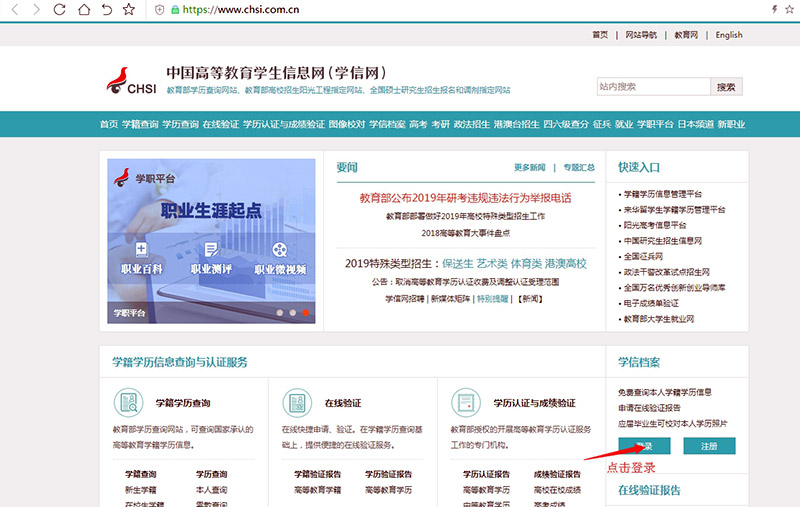Open 2018高等教育大事件盘点 news
The width and height of the screenshot is (800, 507).
coord(465,233)
